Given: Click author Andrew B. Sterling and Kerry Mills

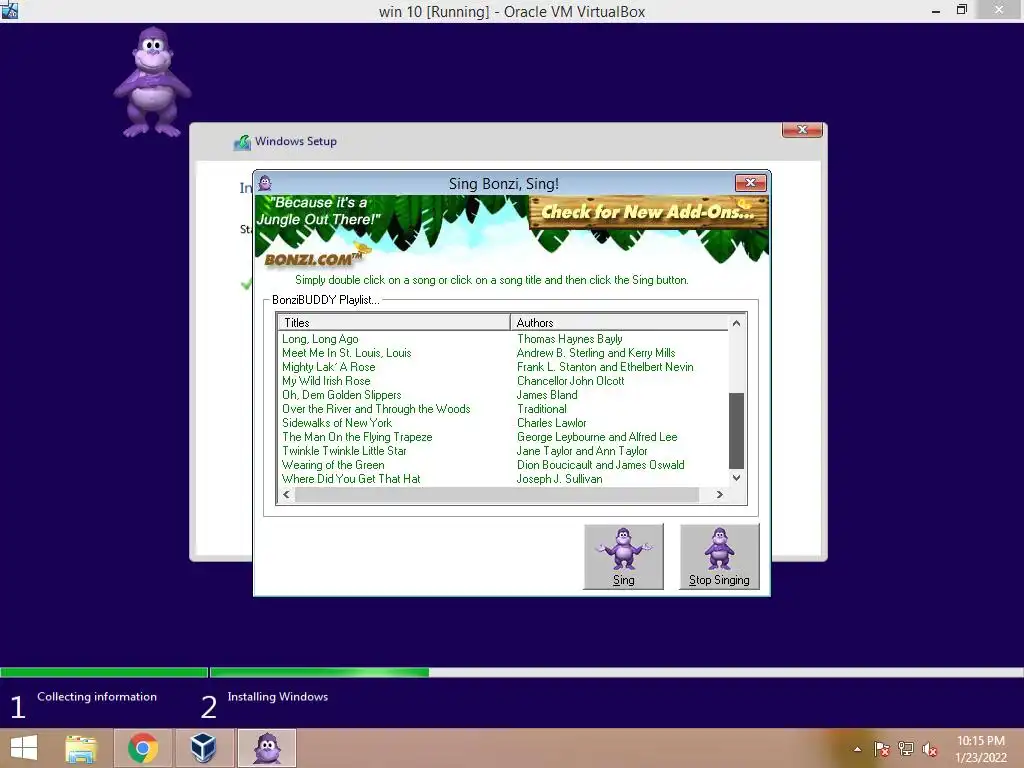Looking at the screenshot, I should (x=596, y=353).
